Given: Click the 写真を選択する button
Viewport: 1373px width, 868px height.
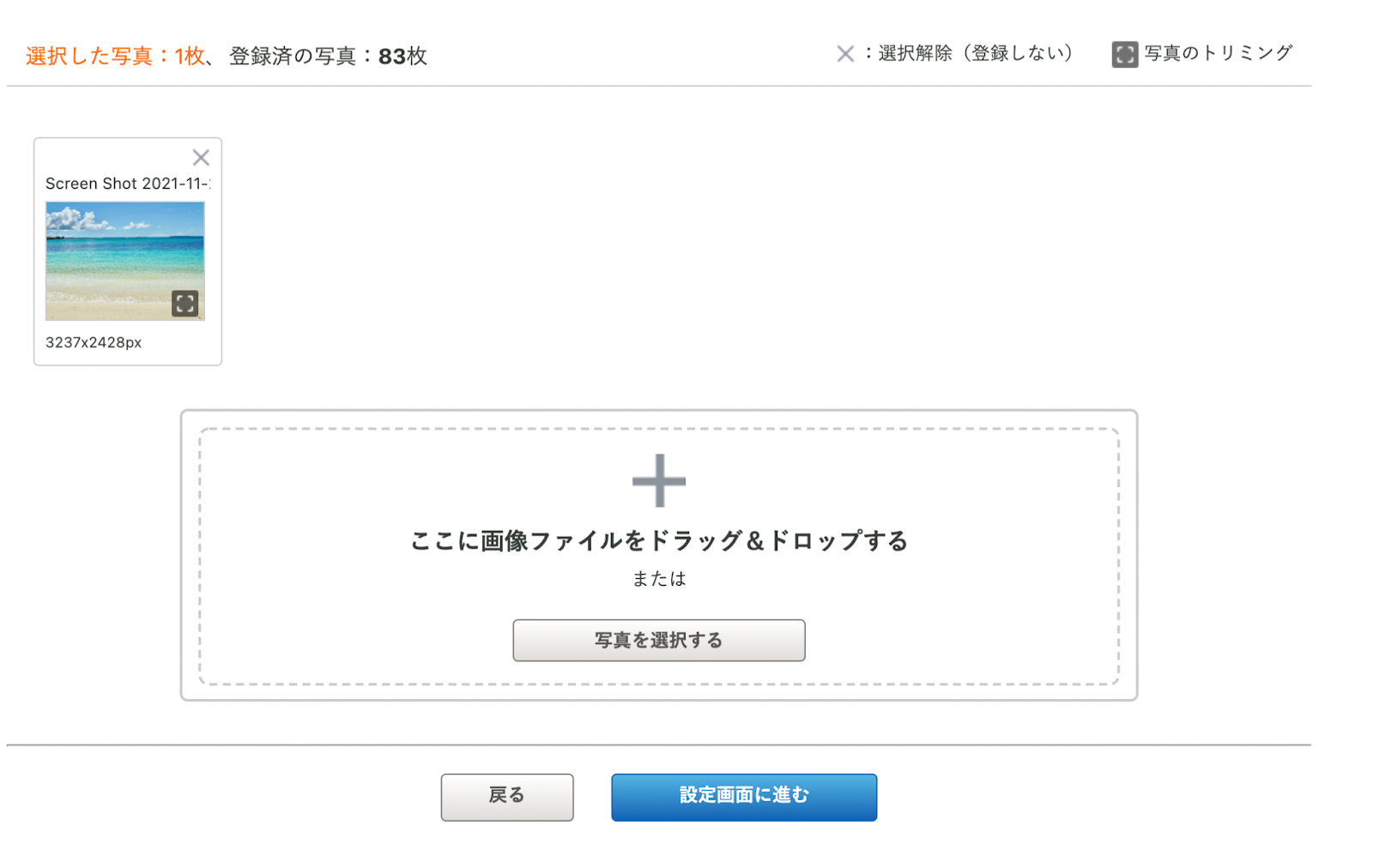Looking at the screenshot, I should [x=659, y=641].
